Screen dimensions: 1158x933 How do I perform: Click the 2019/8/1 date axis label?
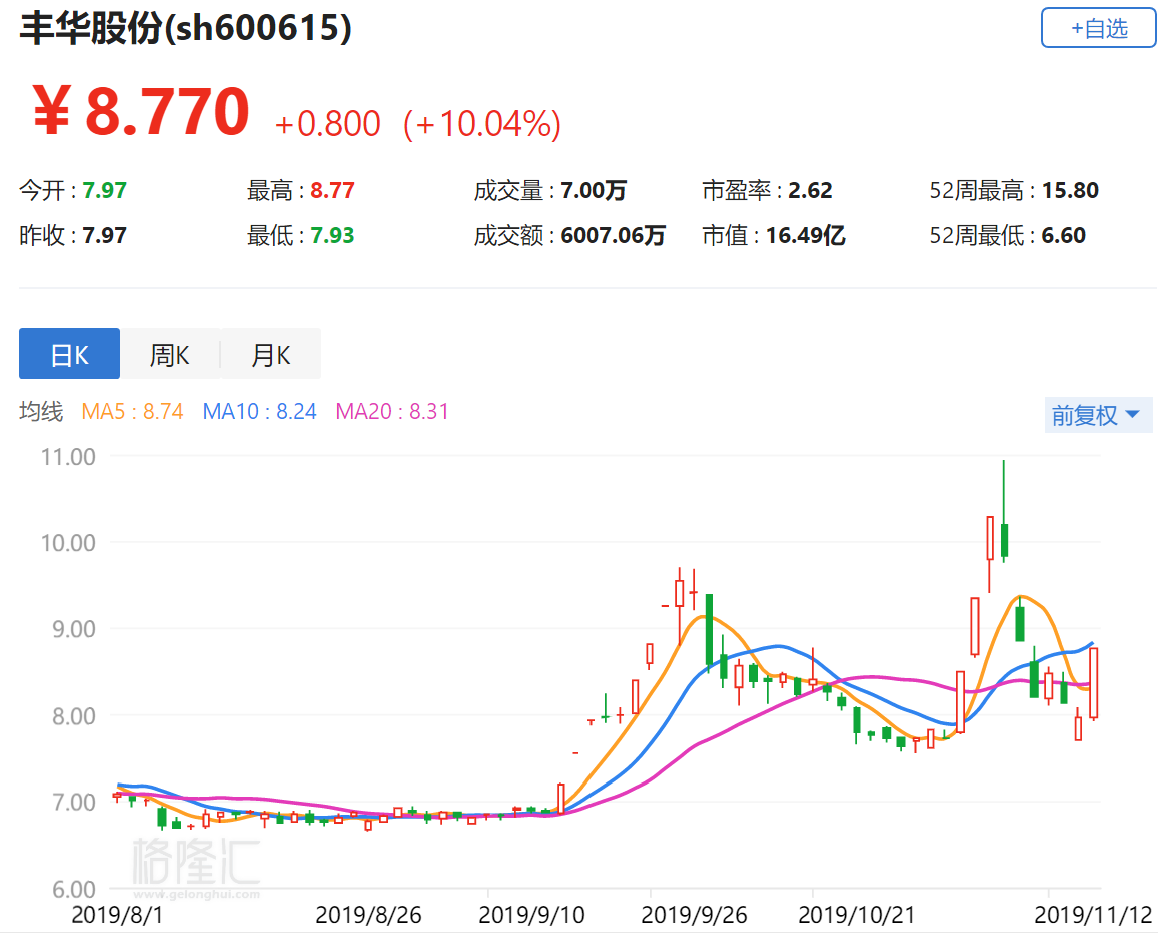tap(117, 915)
